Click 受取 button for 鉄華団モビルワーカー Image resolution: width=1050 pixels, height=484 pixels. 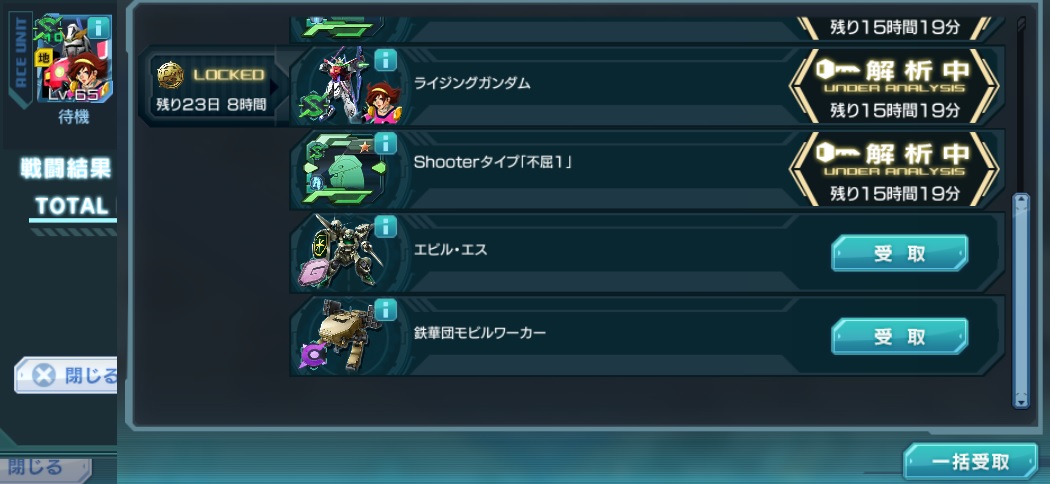point(899,336)
